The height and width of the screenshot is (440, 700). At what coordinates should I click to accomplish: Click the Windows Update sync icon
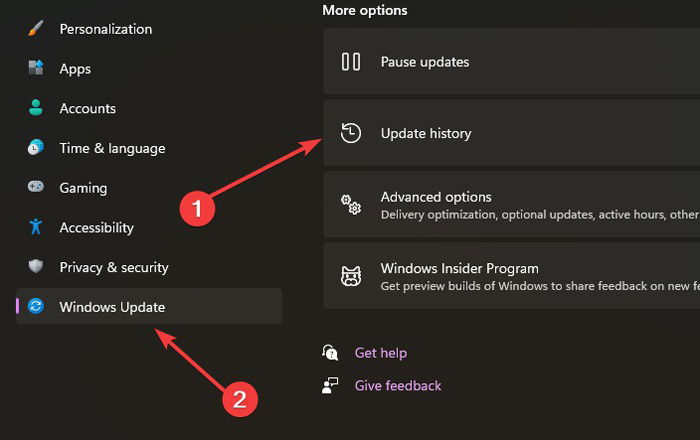[36, 306]
